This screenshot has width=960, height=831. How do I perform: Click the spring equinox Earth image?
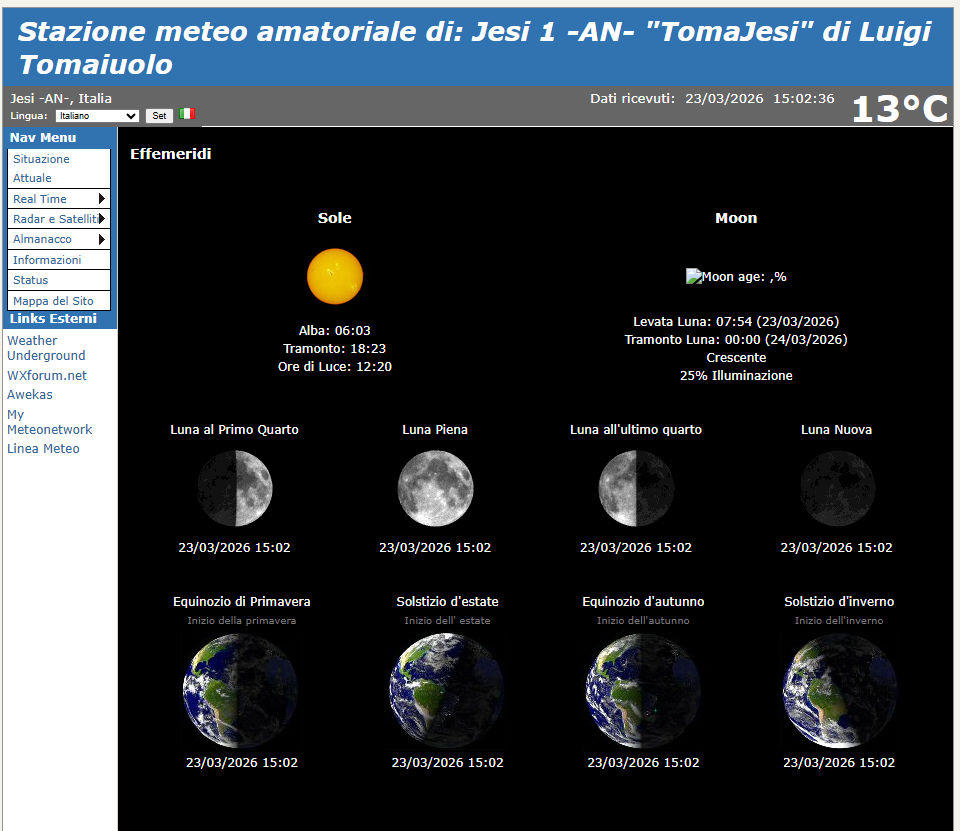tap(240, 691)
